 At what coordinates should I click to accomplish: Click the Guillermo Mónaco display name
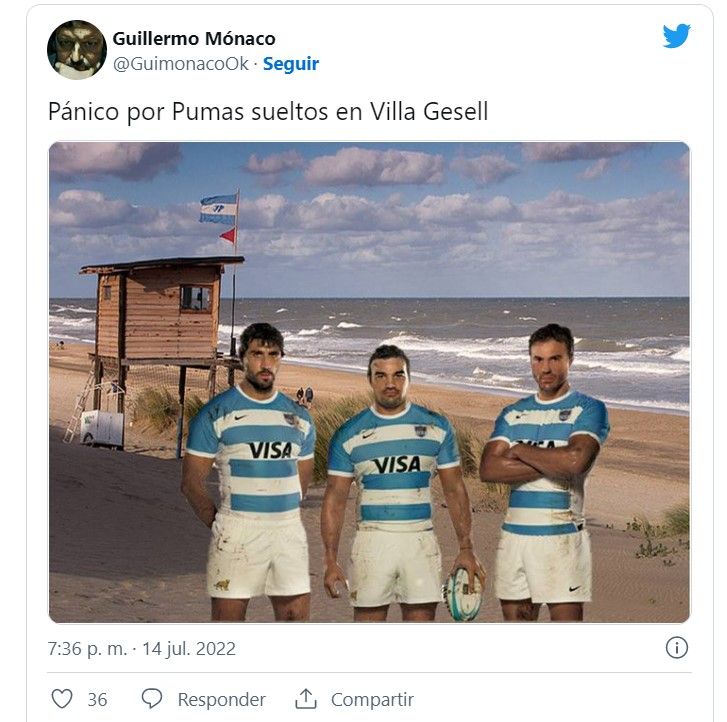click(194, 38)
